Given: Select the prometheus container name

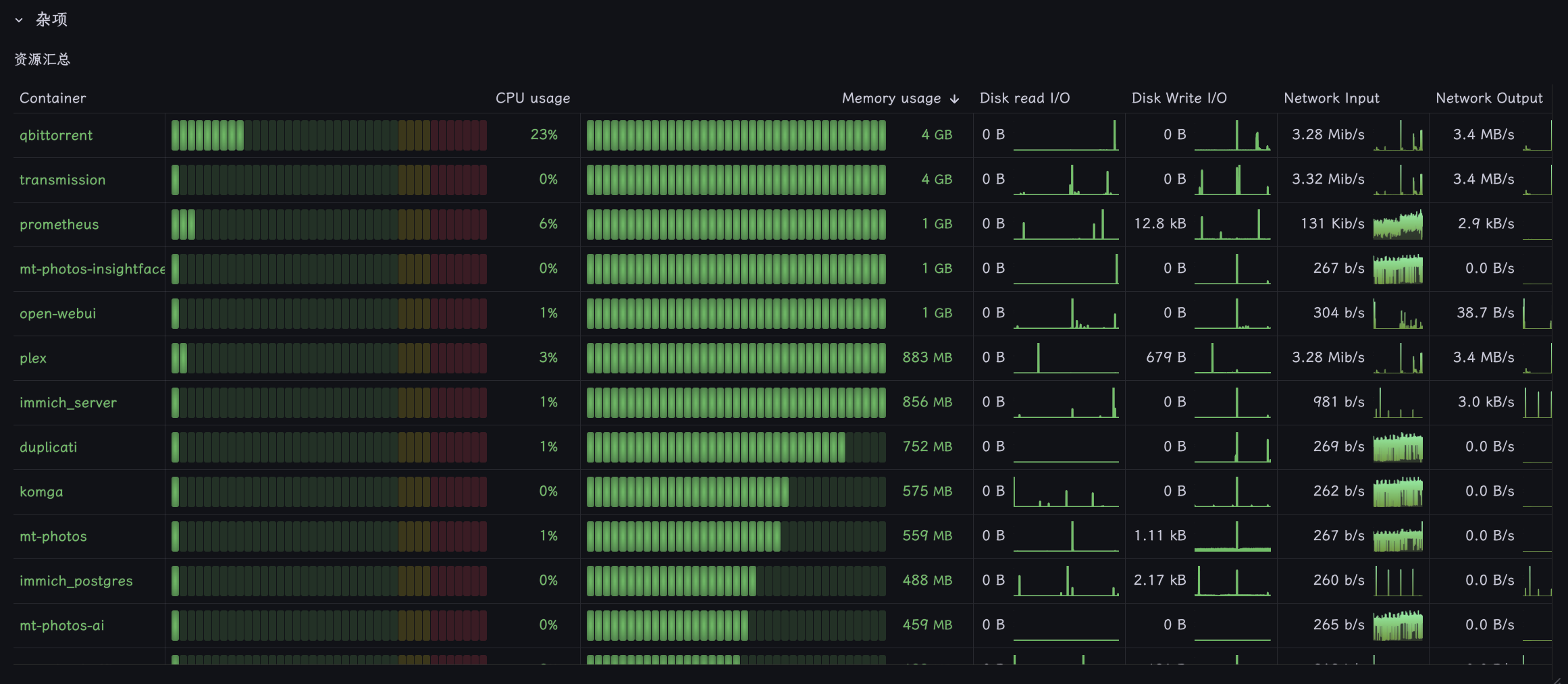Looking at the screenshot, I should click(x=59, y=224).
